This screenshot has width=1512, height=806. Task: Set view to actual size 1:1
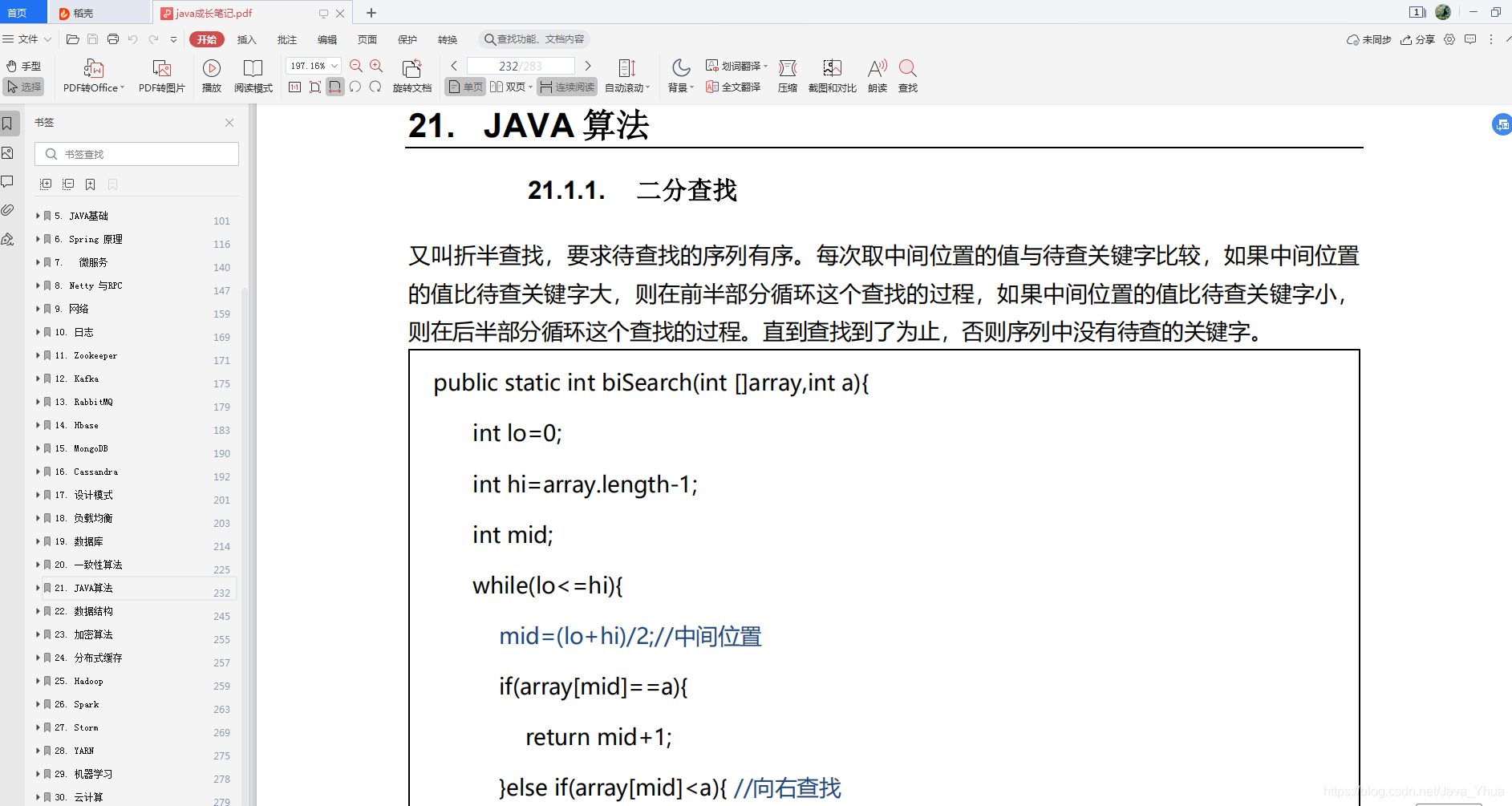[x=295, y=87]
